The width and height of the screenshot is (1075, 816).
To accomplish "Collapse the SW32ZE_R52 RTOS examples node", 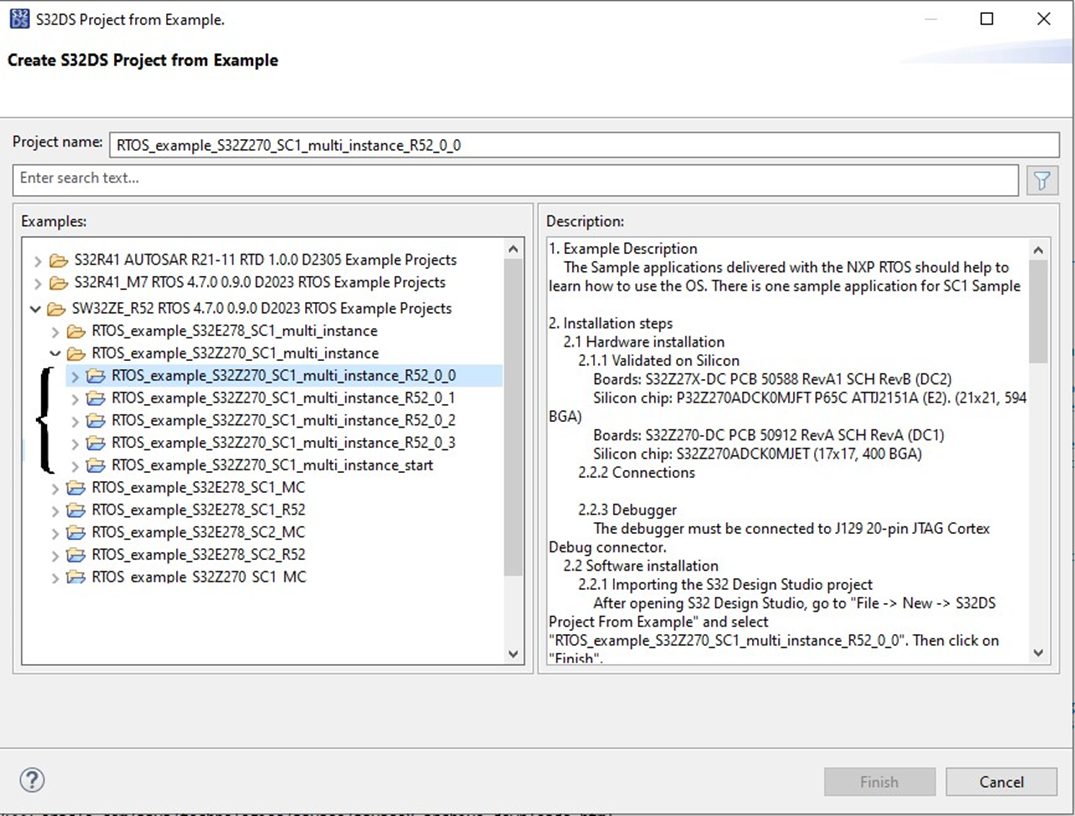I will [37, 308].
